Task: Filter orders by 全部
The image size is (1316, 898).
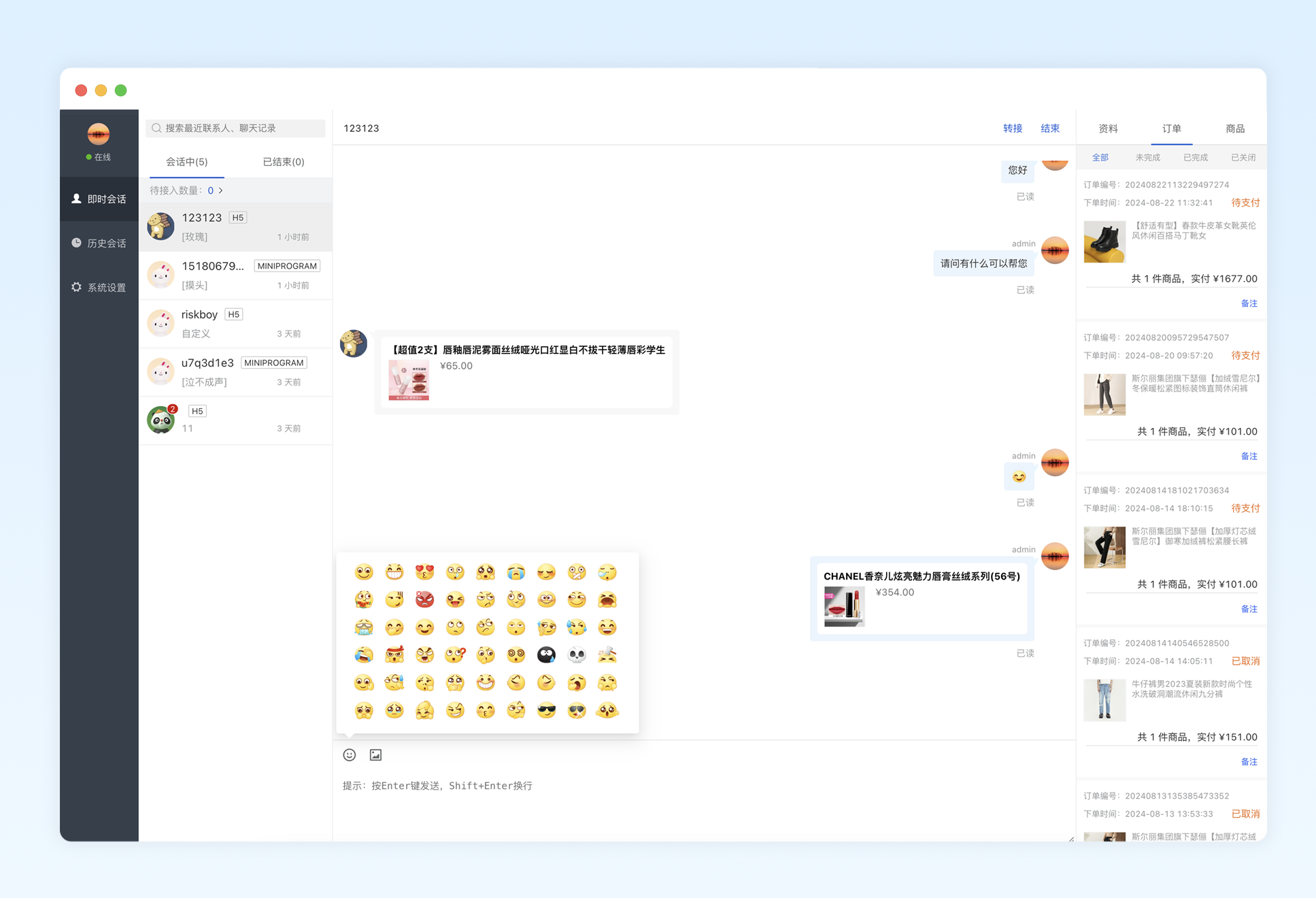Action: tap(1100, 158)
